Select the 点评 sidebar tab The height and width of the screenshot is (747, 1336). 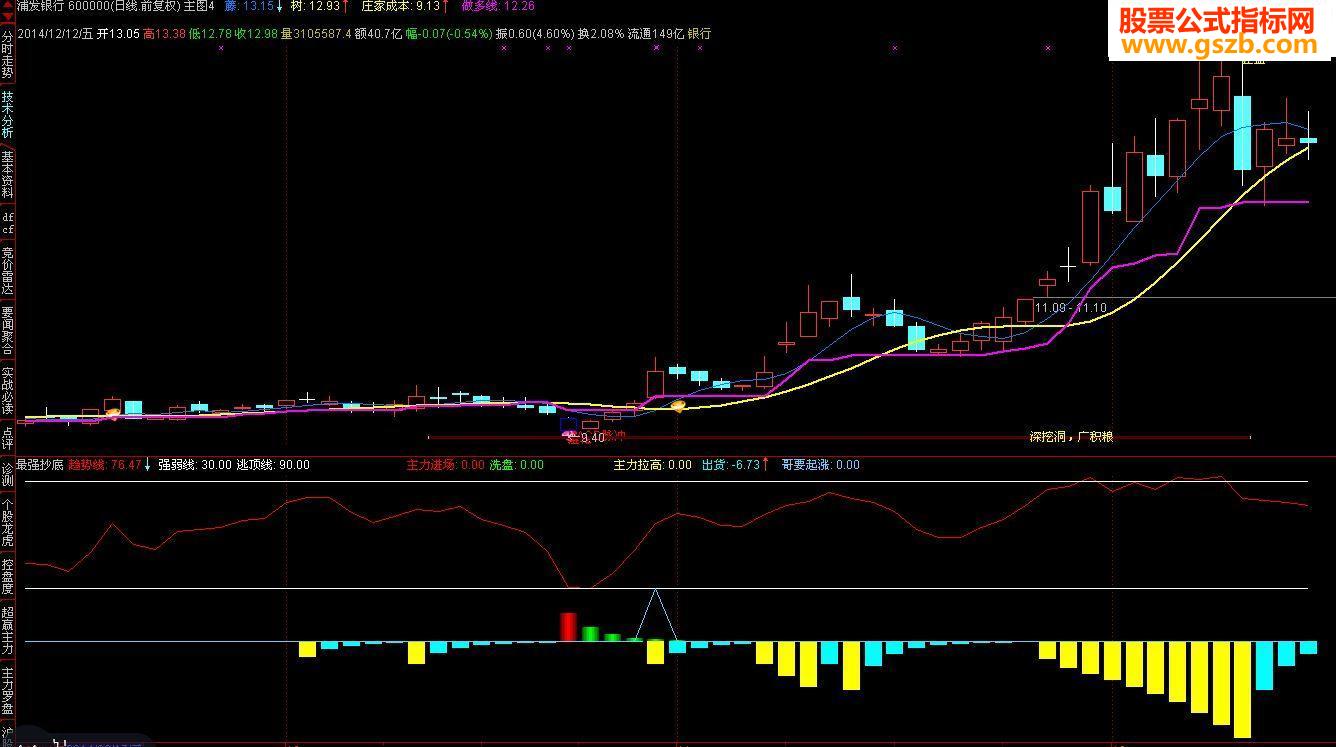point(7,438)
